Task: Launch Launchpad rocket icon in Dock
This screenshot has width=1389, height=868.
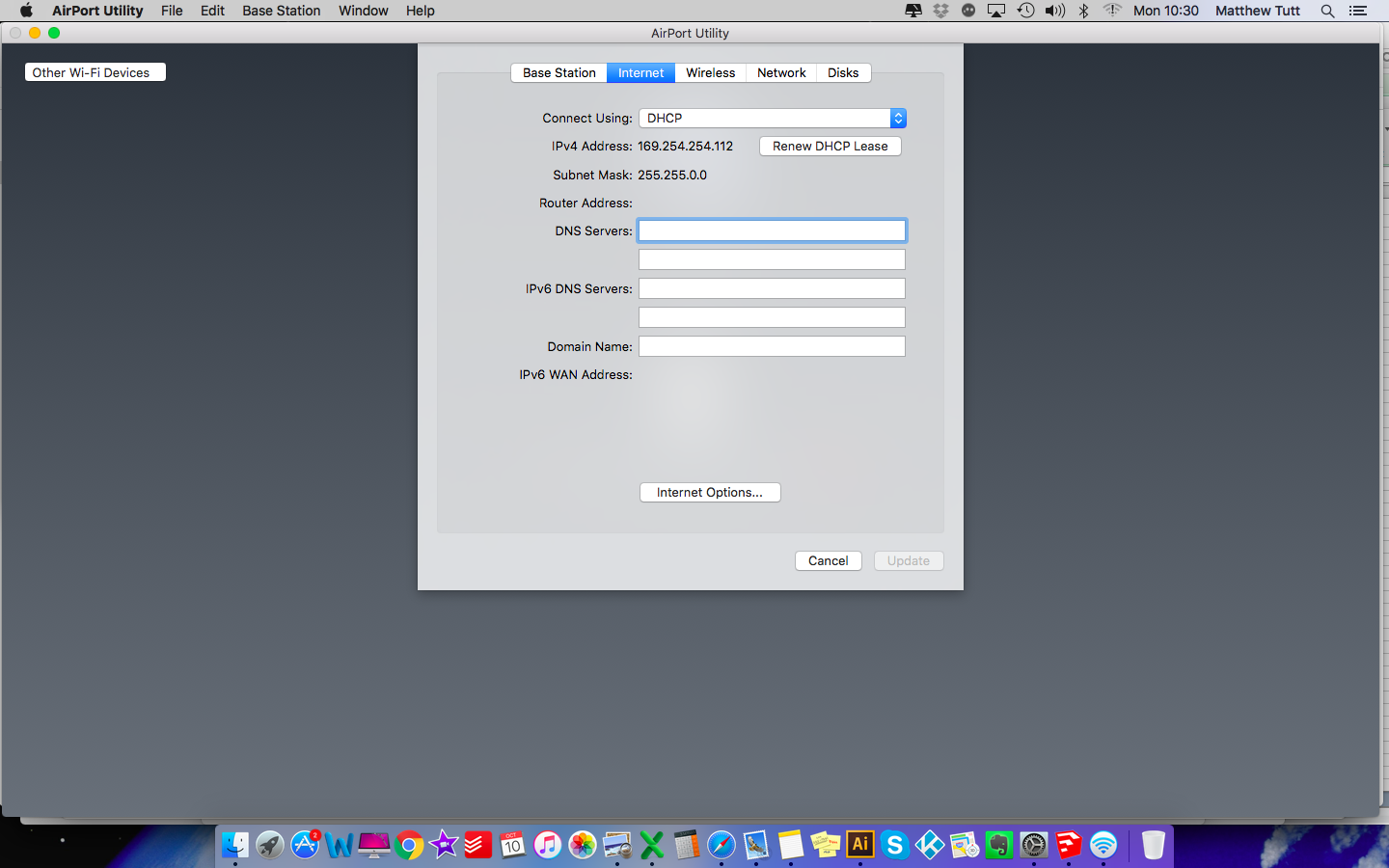Action: point(270,846)
